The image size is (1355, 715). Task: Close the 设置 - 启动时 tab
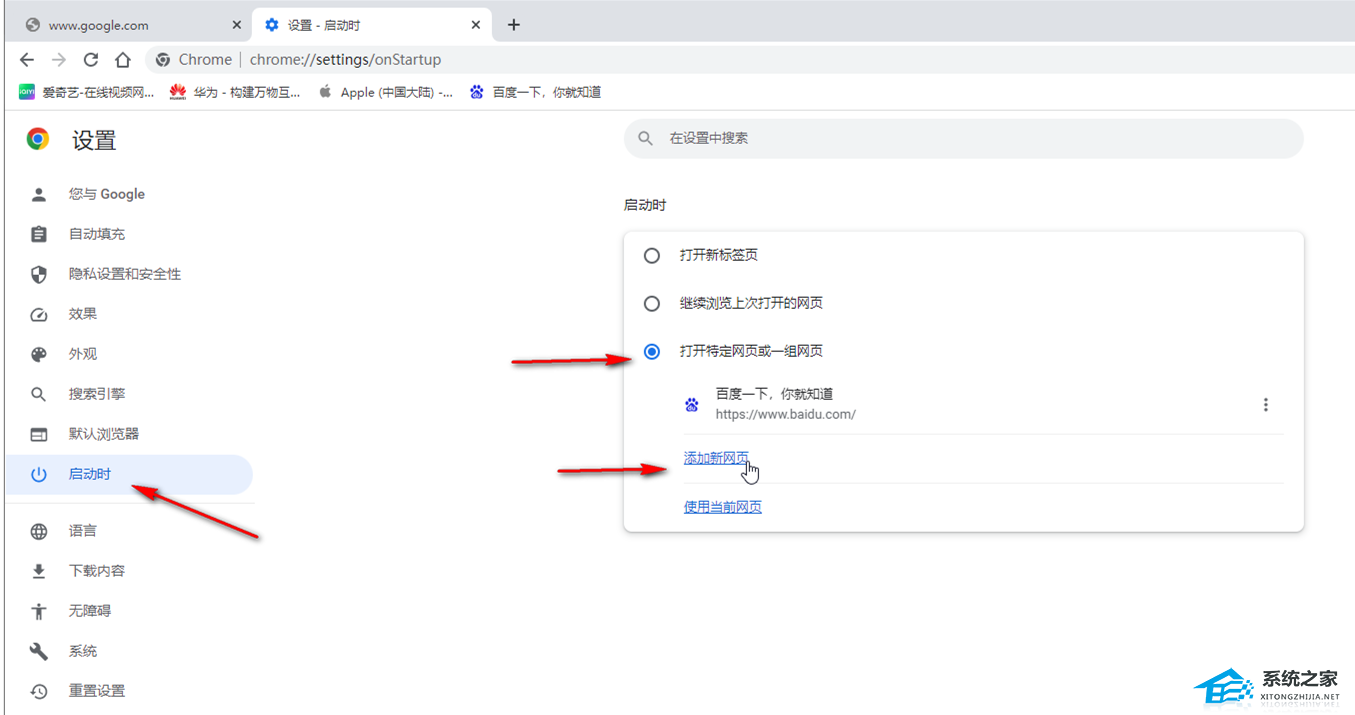476,25
